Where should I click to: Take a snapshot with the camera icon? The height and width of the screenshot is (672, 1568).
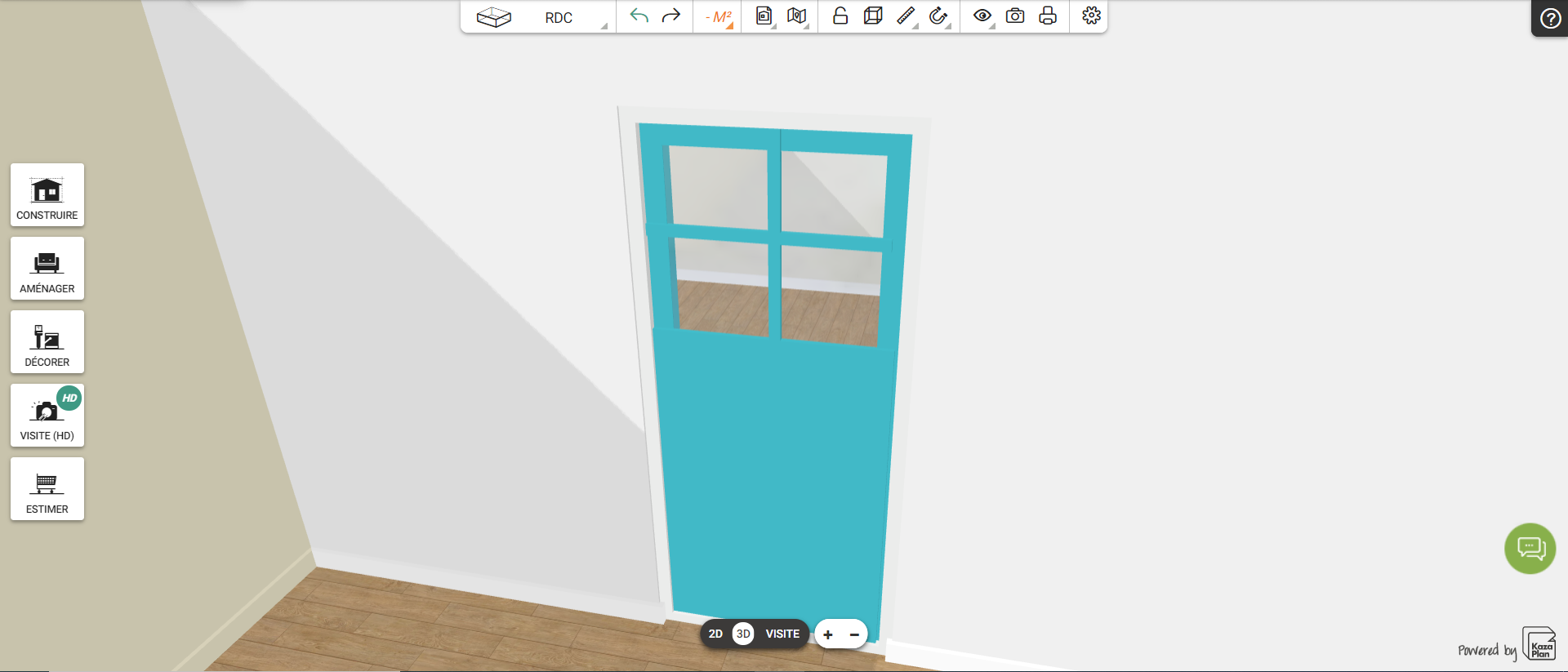tap(1015, 16)
